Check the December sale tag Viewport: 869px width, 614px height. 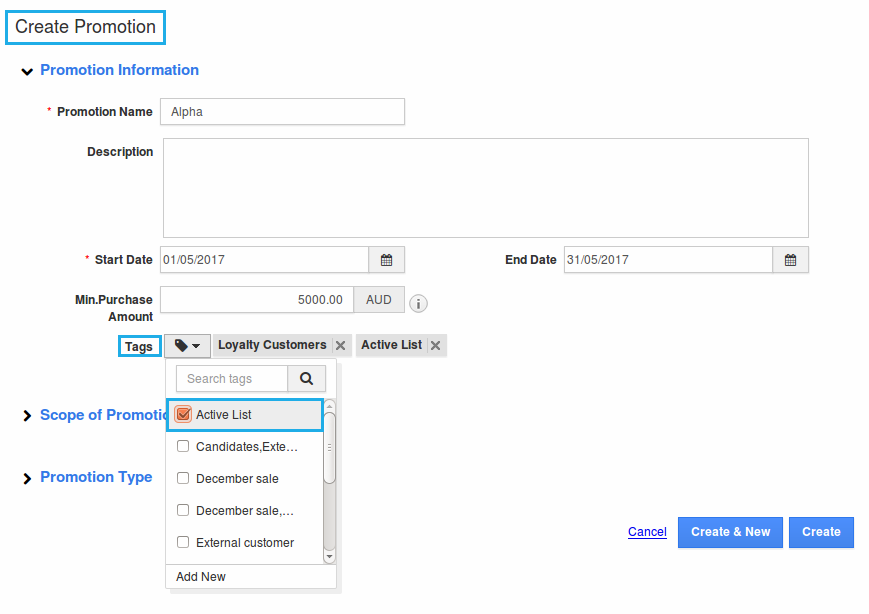click(x=183, y=478)
